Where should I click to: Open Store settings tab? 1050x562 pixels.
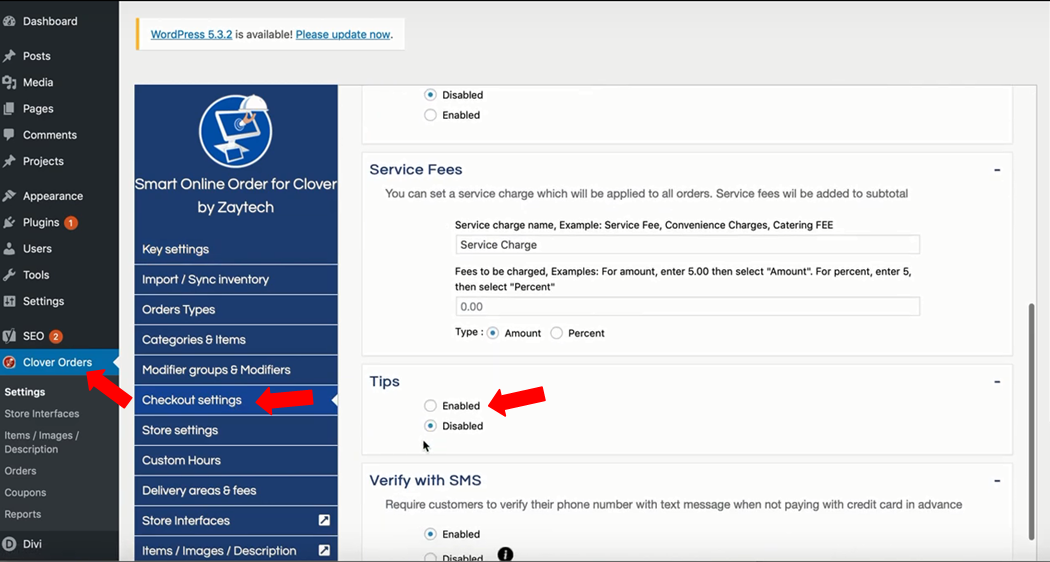[x=236, y=430]
